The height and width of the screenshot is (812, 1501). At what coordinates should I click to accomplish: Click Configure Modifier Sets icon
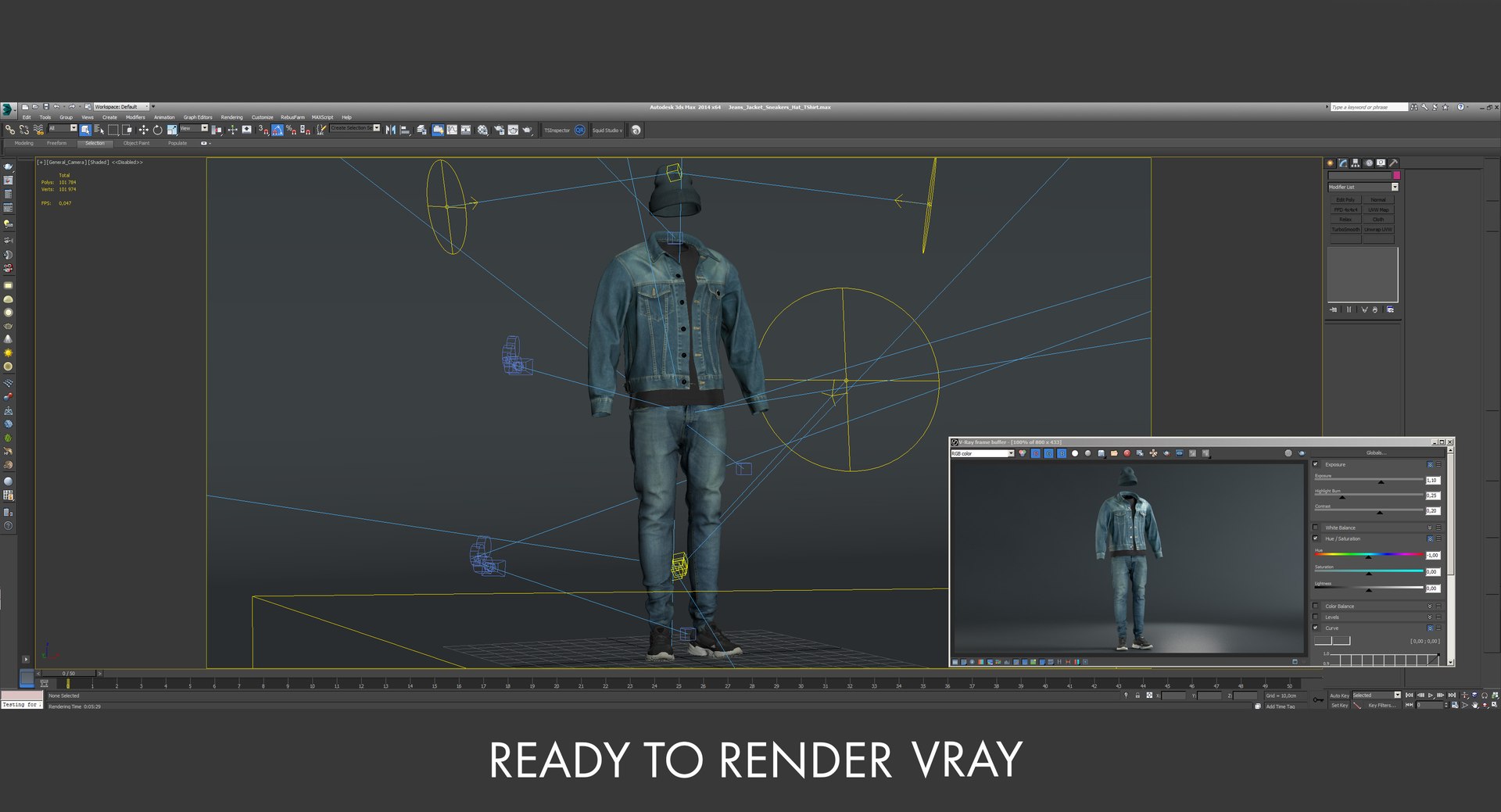click(x=1390, y=309)
